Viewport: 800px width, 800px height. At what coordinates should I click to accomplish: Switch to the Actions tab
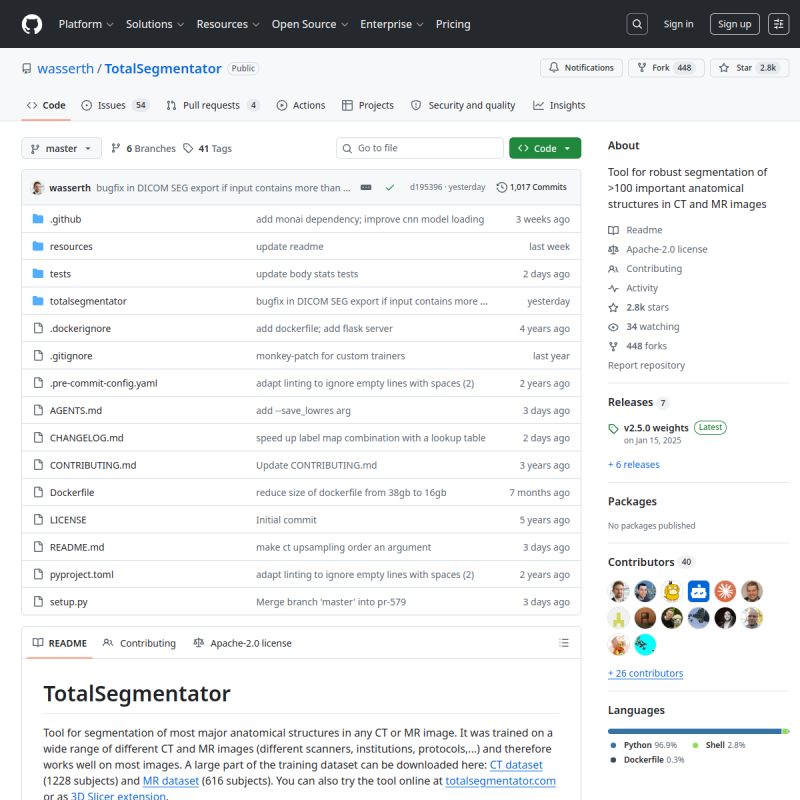click(301, 105)
